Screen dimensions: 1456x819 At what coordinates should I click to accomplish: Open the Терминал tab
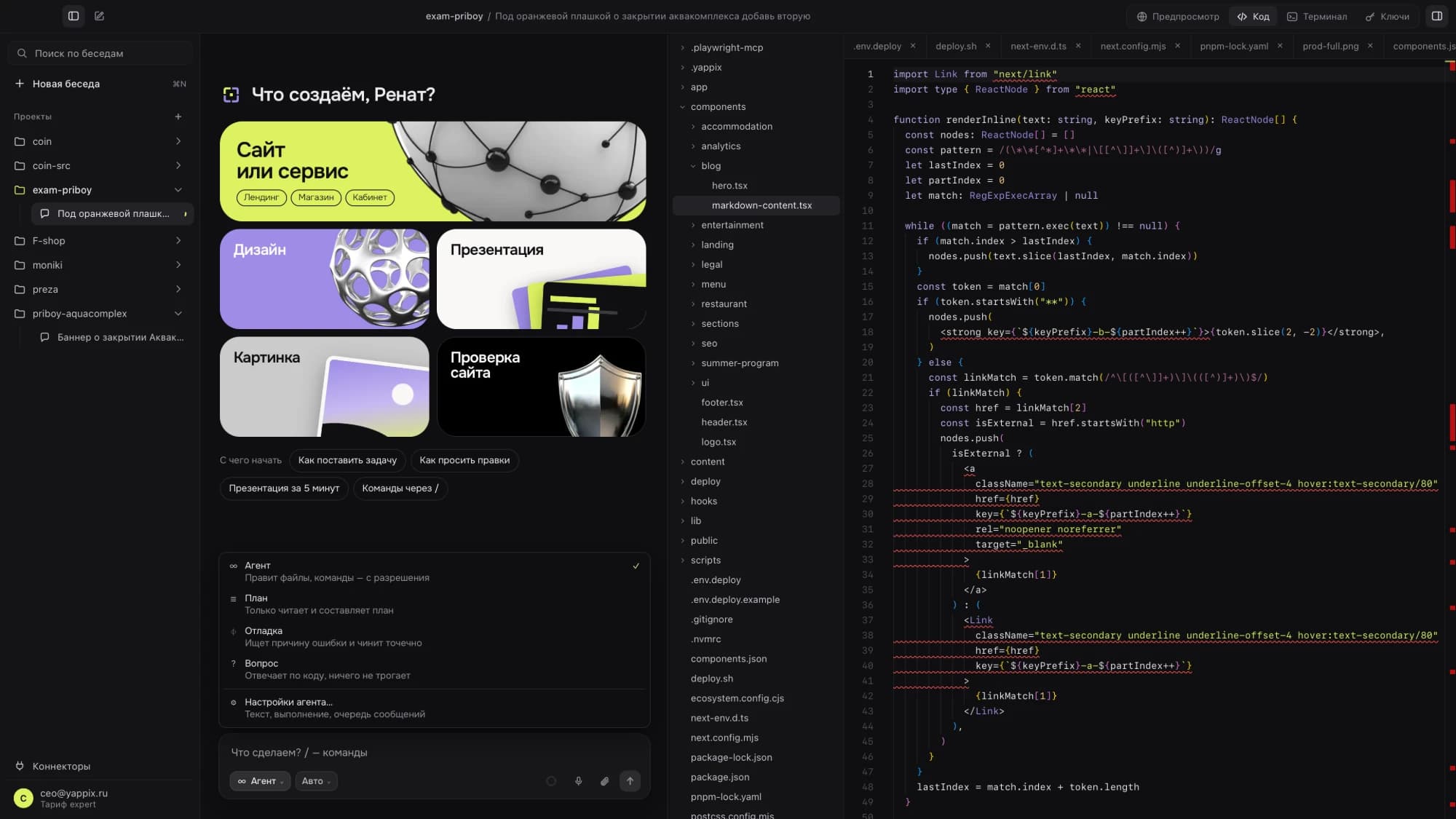pyautogui.click(x=1317, y=16)
